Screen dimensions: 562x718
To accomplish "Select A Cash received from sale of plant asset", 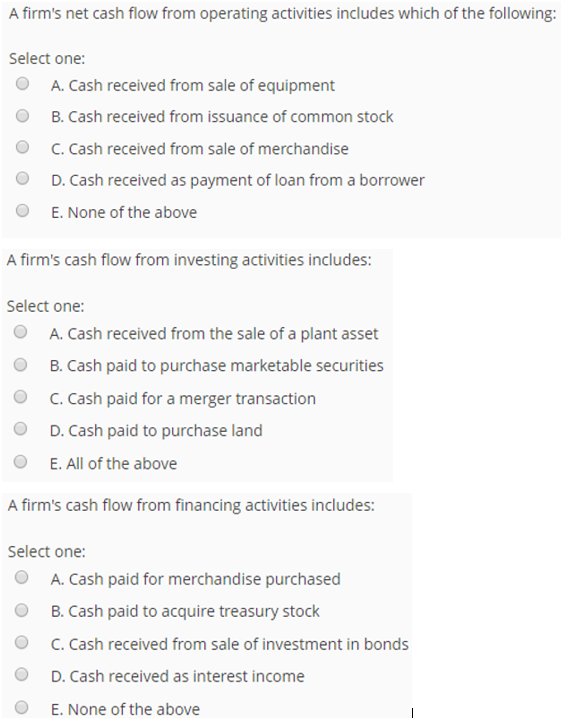I will pyautogui.click(x=20, y=332).
